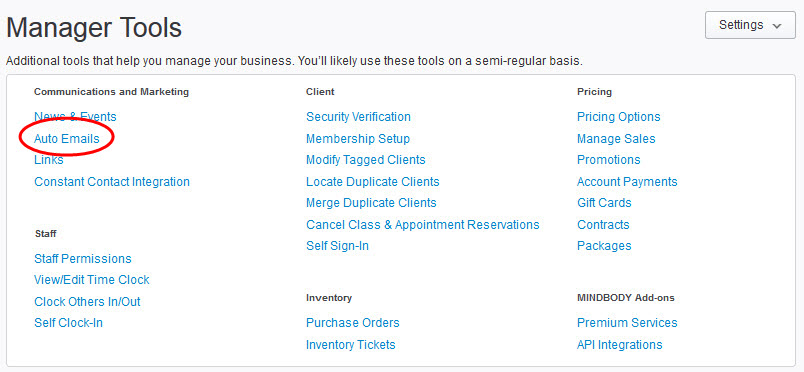Click the Self Clock-In link

click(x=68, y=323)
